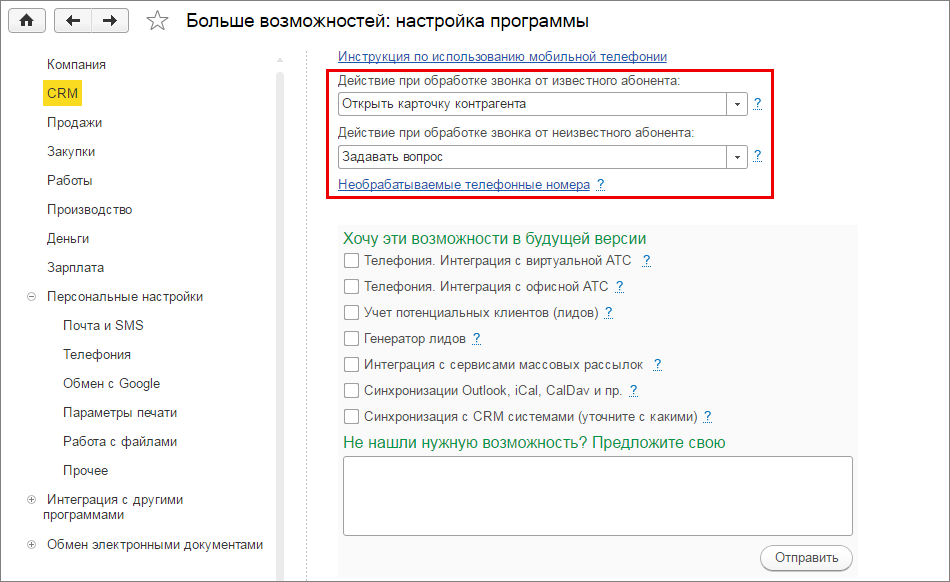Image resolution: width=950 pixels, height=582 pixels.
Task: Open the Задавать вопрос dropdown arrow
Action: (737, 157)
